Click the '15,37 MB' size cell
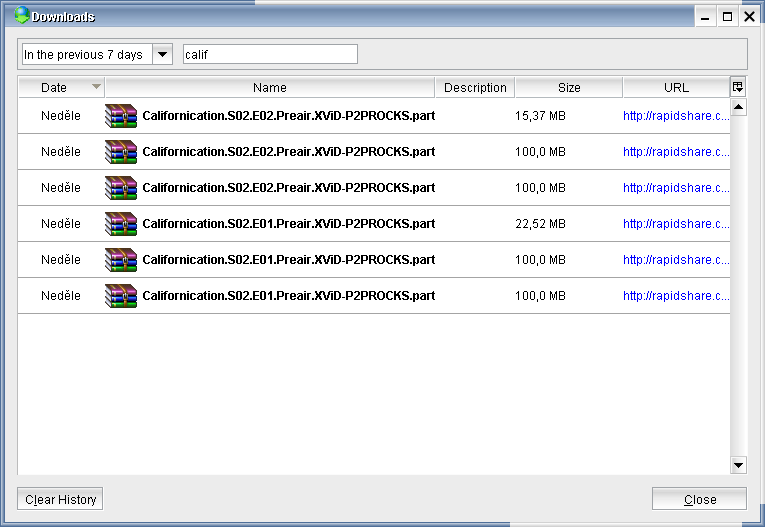This screenshot has width=765, height=527. click(x=540, y=116)
